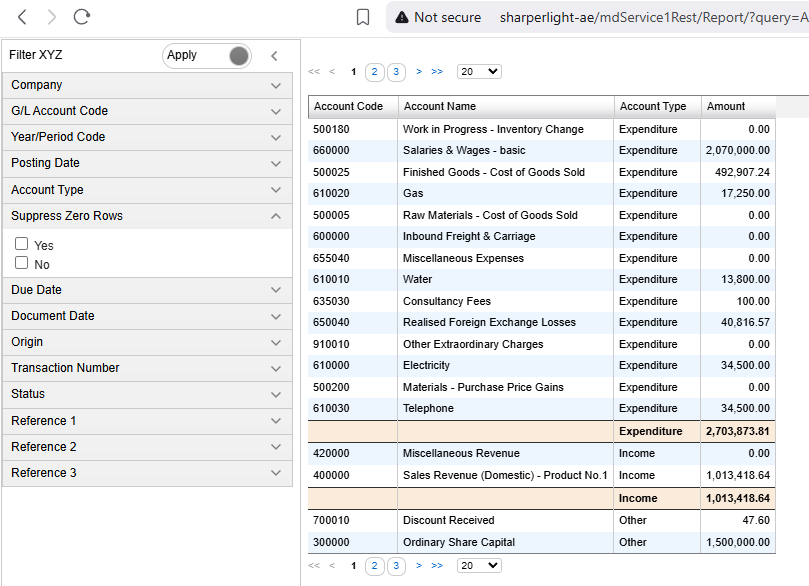Click the Discount Received cell
The image size is (809, 586).
[506, 520]
